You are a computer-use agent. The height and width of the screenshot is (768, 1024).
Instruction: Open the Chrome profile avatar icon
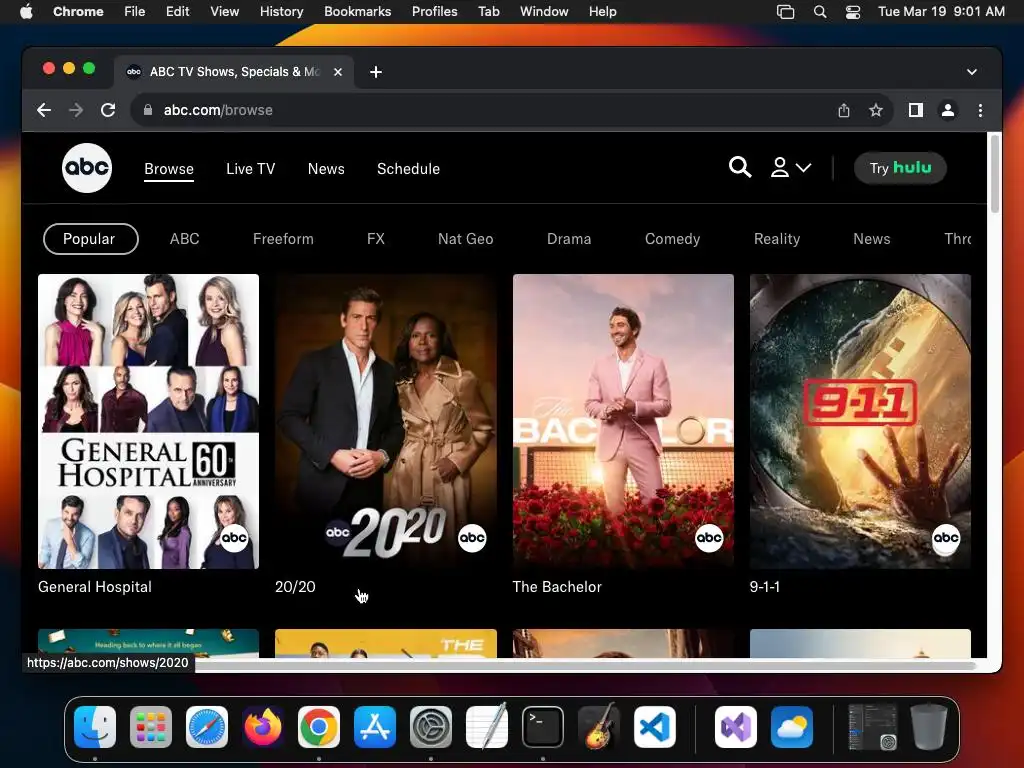pos(948,110)
